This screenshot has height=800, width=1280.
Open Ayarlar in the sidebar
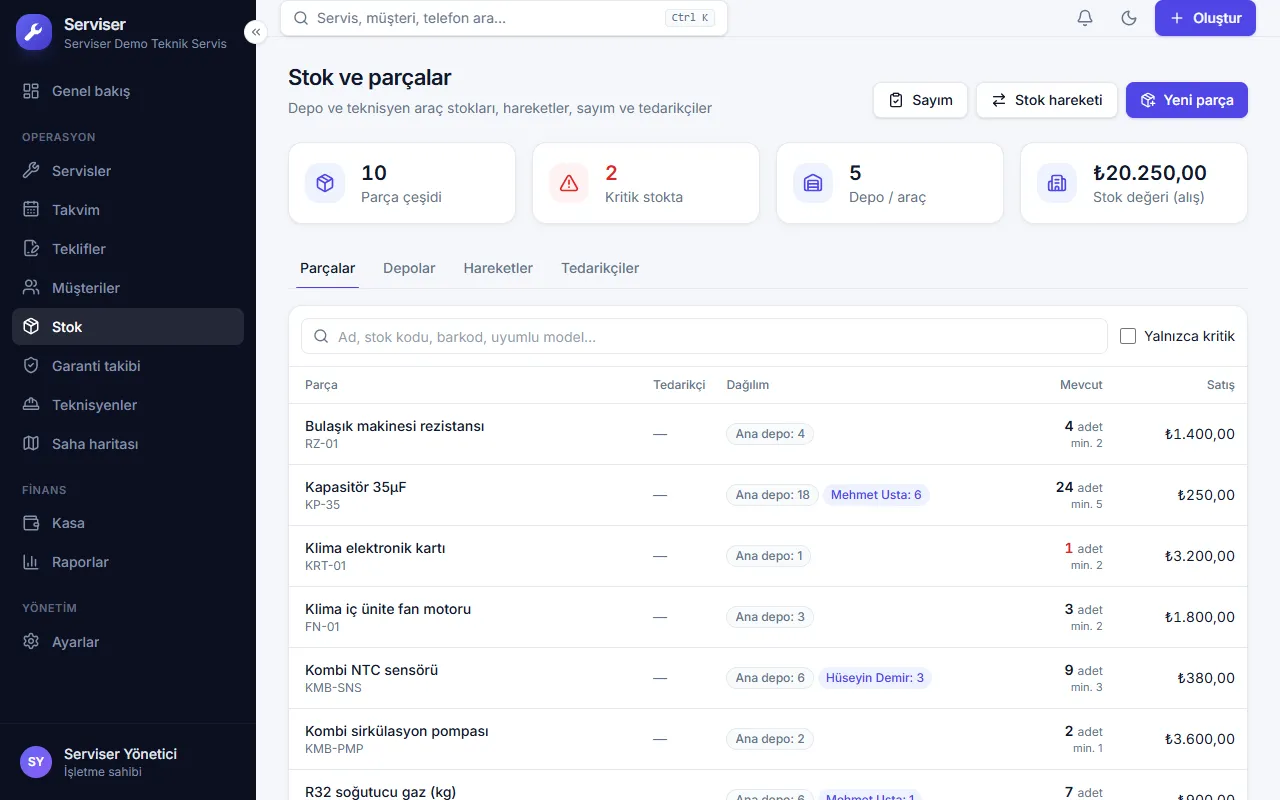(x=128, y=642)
